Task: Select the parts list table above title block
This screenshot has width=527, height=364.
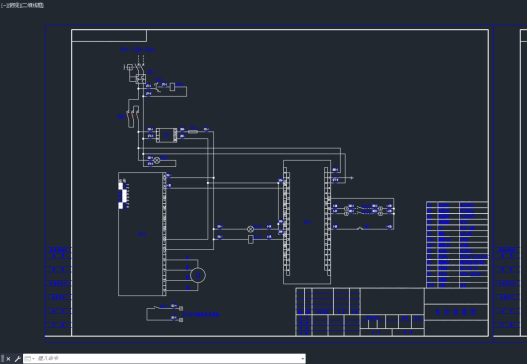Action: (x=457, y=245)
